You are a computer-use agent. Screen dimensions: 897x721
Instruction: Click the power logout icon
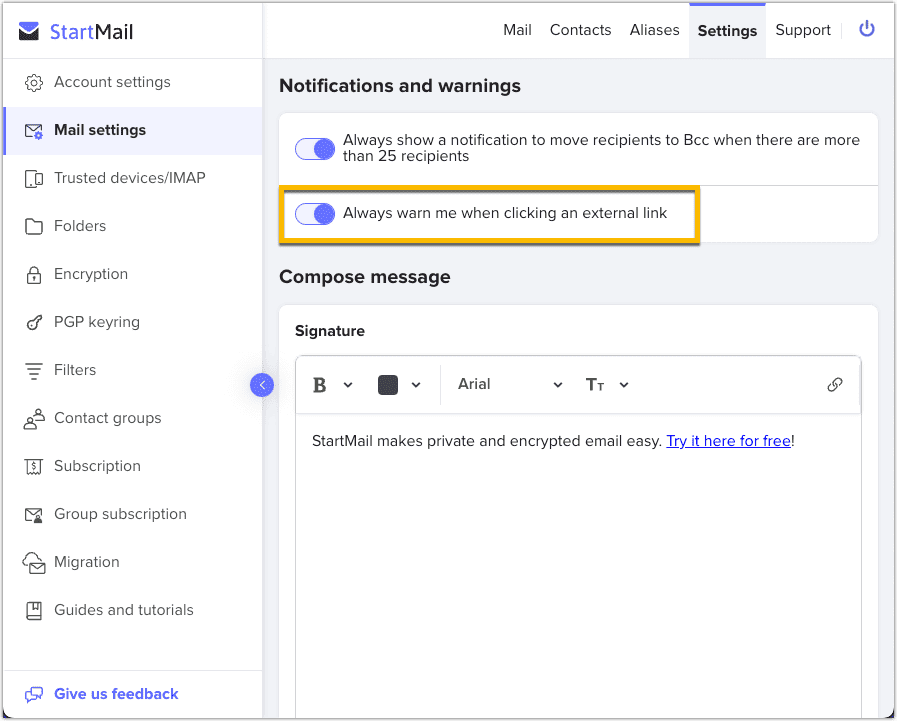pyautogui.click(x=866, y=30)
